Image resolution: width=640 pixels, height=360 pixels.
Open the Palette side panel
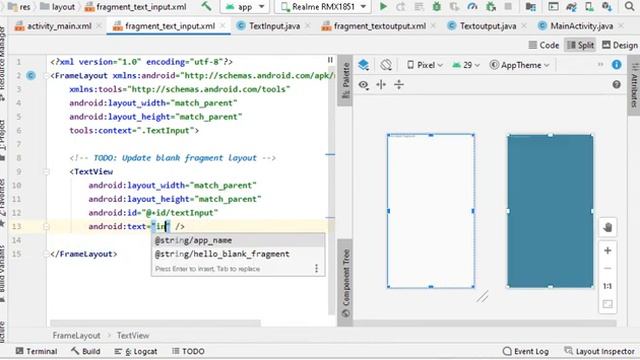pos(345,80)
